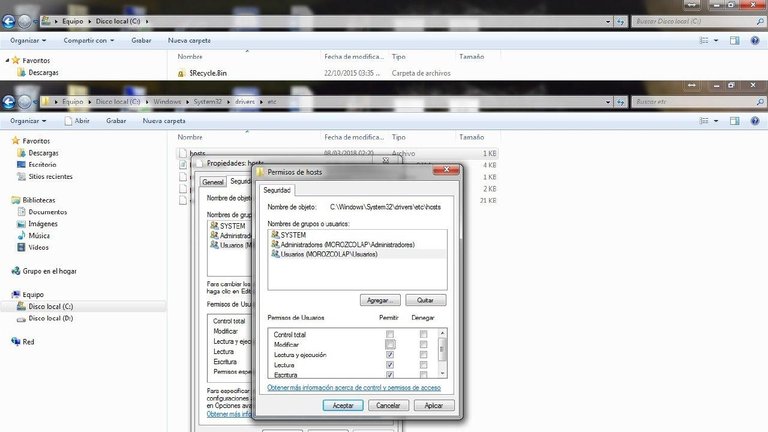Viewport: 768px width, 432px height.
Task: Click Grabar in etc window toolbar
Action: [x=116, y=120]
